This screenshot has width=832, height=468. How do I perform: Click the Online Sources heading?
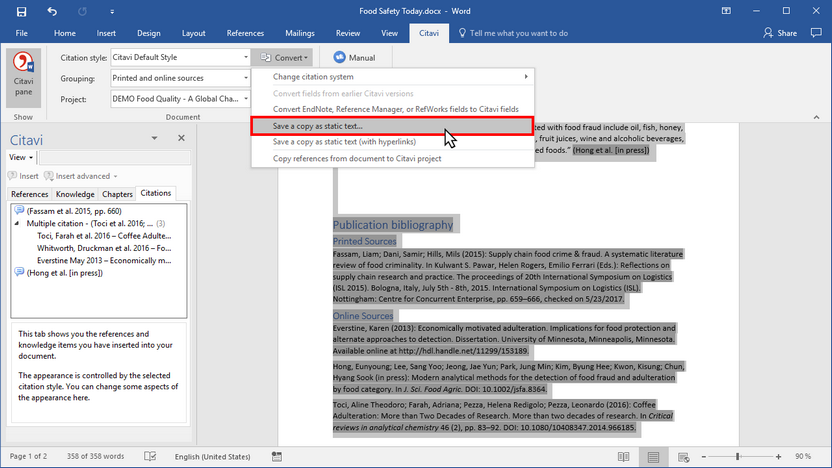pyautogui.click(x=363, y=316)
